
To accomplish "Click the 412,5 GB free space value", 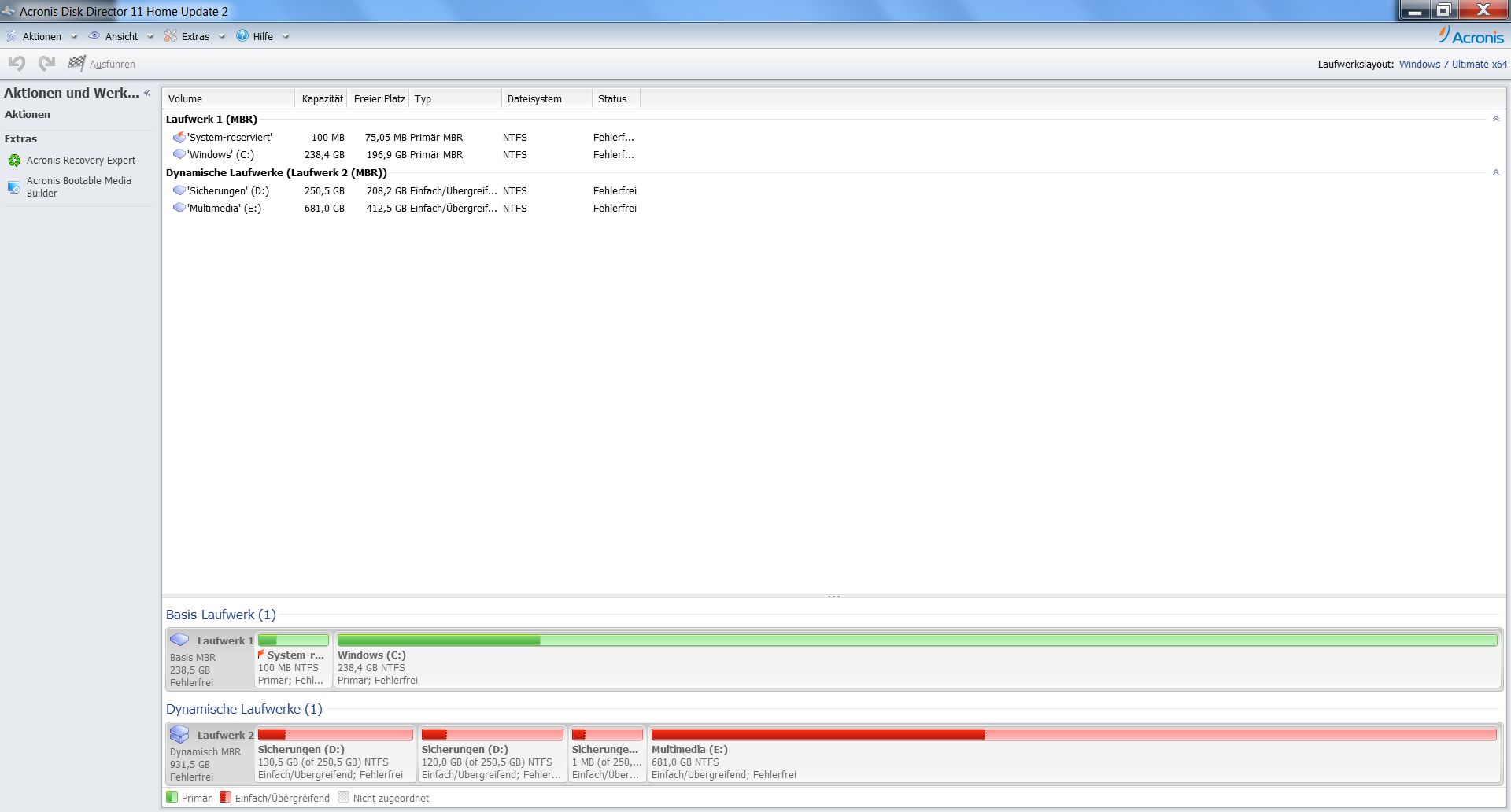I will (x=386, y=209).
